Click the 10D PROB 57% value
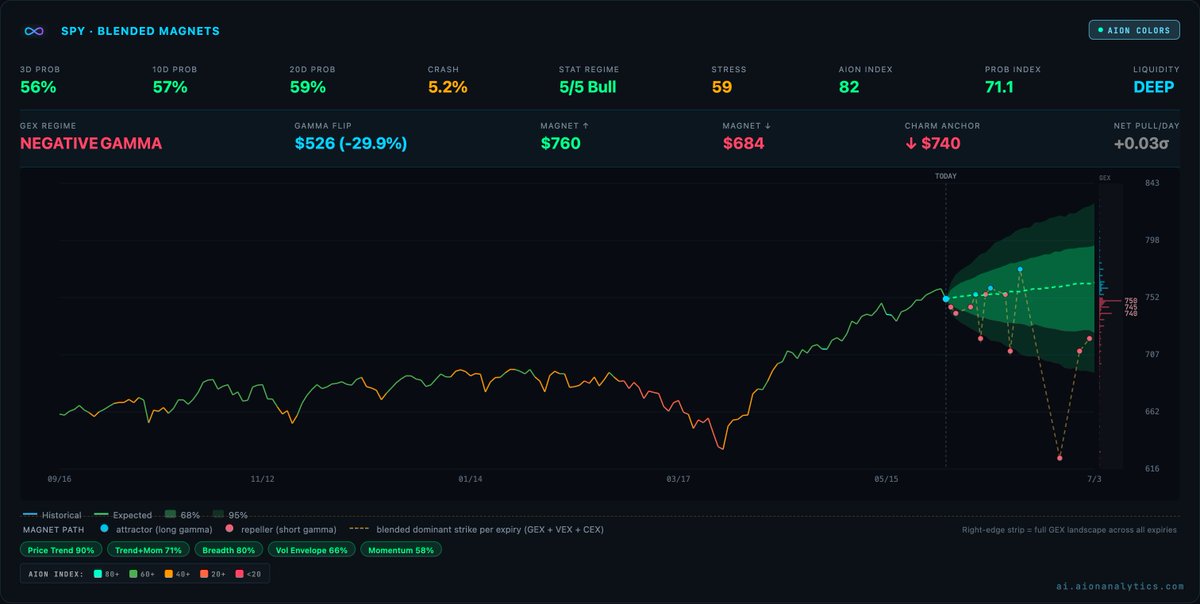Screen dimensions: 1200x604 (172, 87)
